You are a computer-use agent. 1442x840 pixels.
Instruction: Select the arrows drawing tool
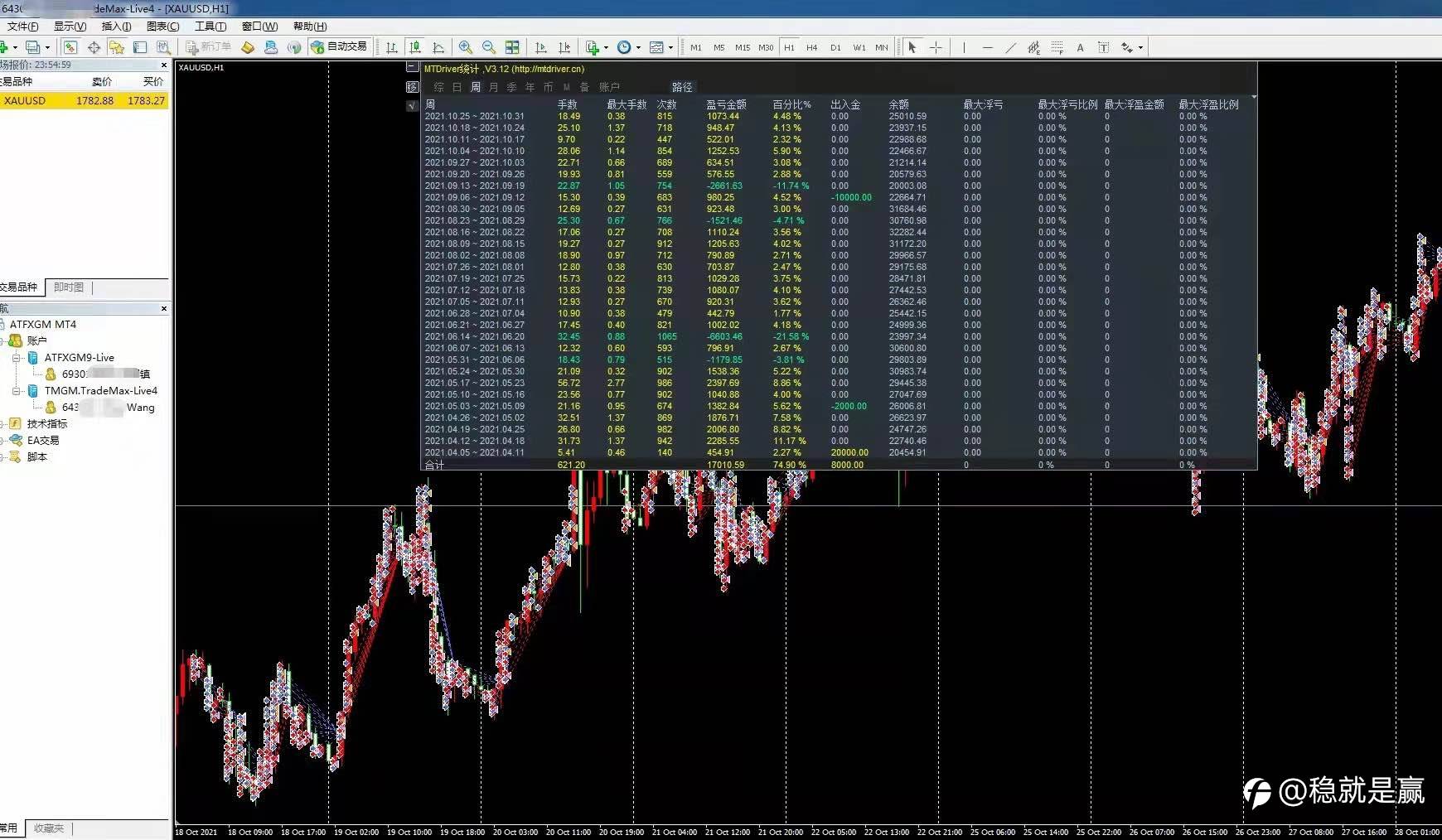[1127, 47]
